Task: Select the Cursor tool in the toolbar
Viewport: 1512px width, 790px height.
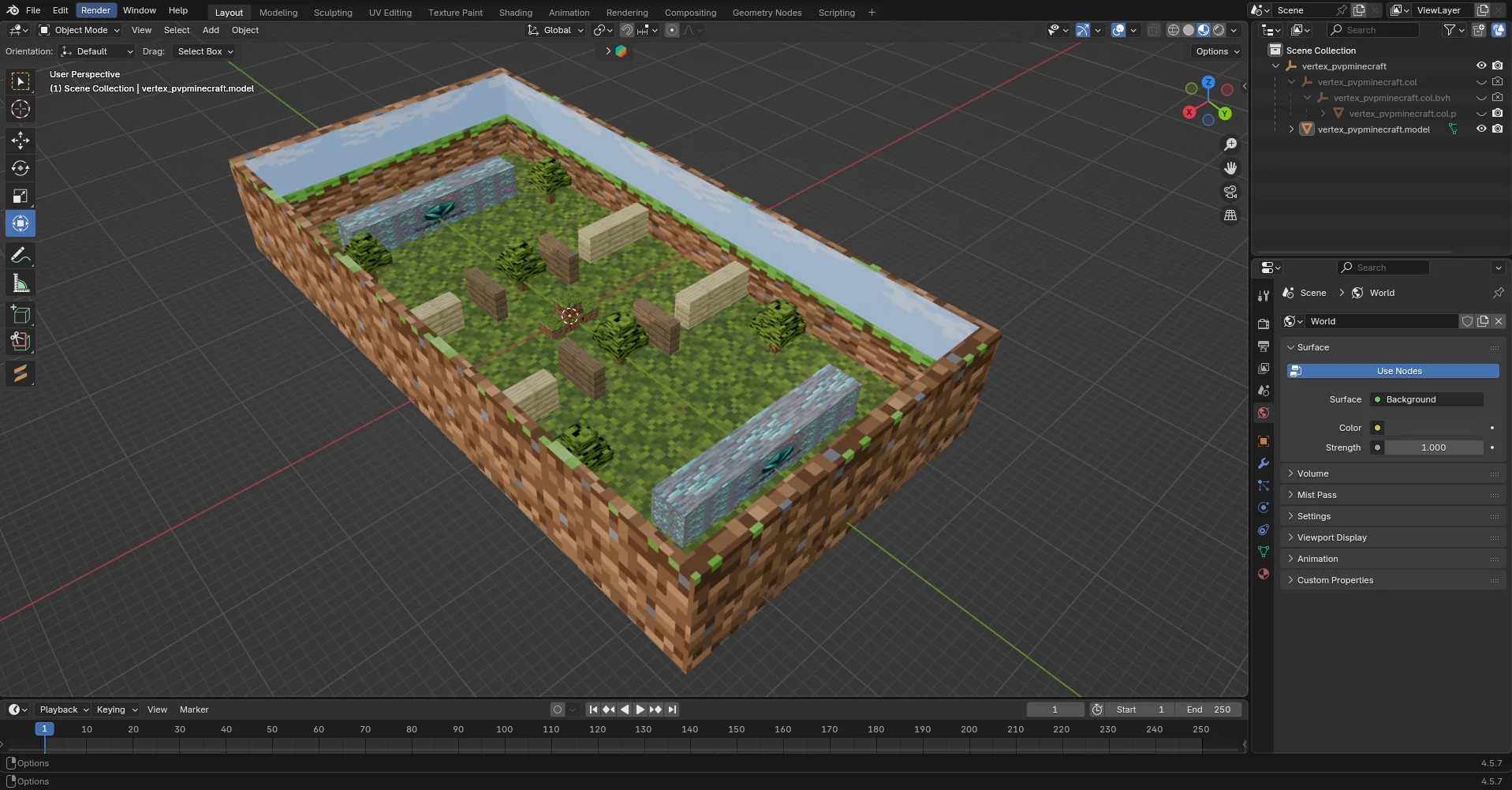Action: [x=21, y=109]
